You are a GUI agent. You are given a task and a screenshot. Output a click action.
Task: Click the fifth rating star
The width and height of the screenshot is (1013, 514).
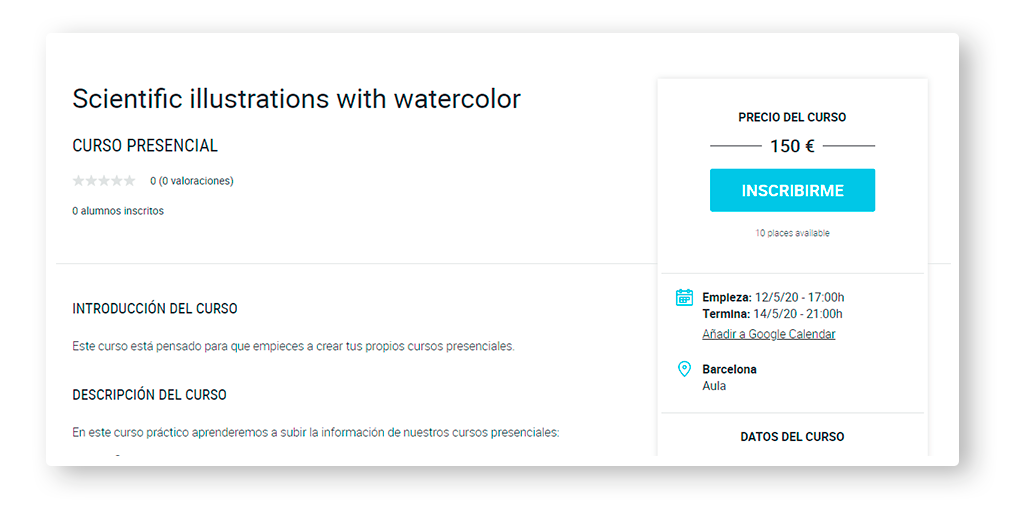pyautogui.click(x=129, y=181)
